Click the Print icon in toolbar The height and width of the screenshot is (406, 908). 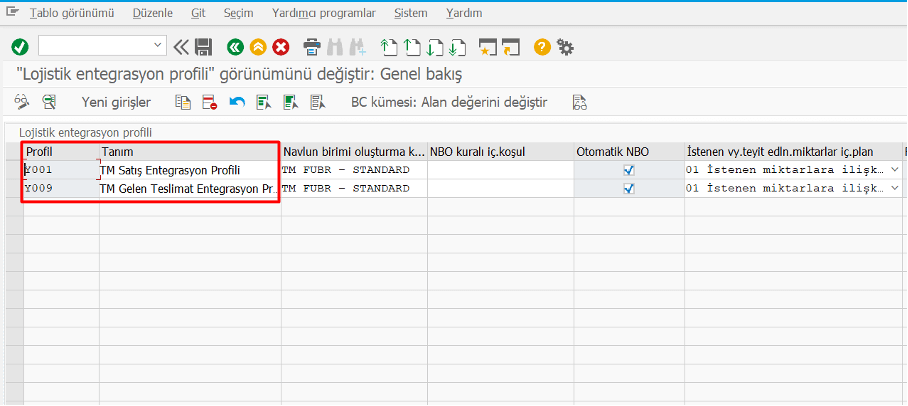tap(312, 46)
